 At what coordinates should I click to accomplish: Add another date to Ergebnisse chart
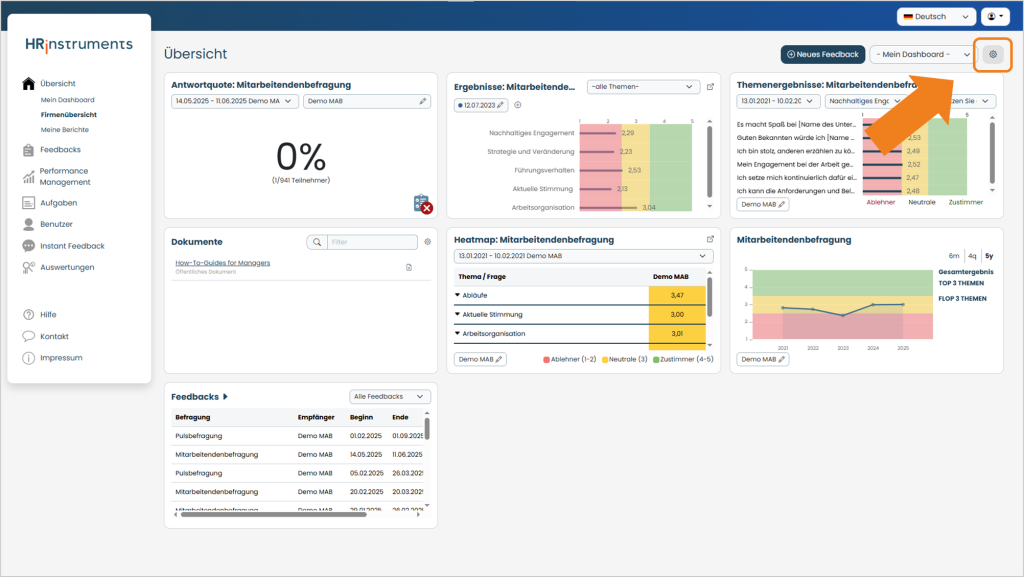click(x=518, y=105)
